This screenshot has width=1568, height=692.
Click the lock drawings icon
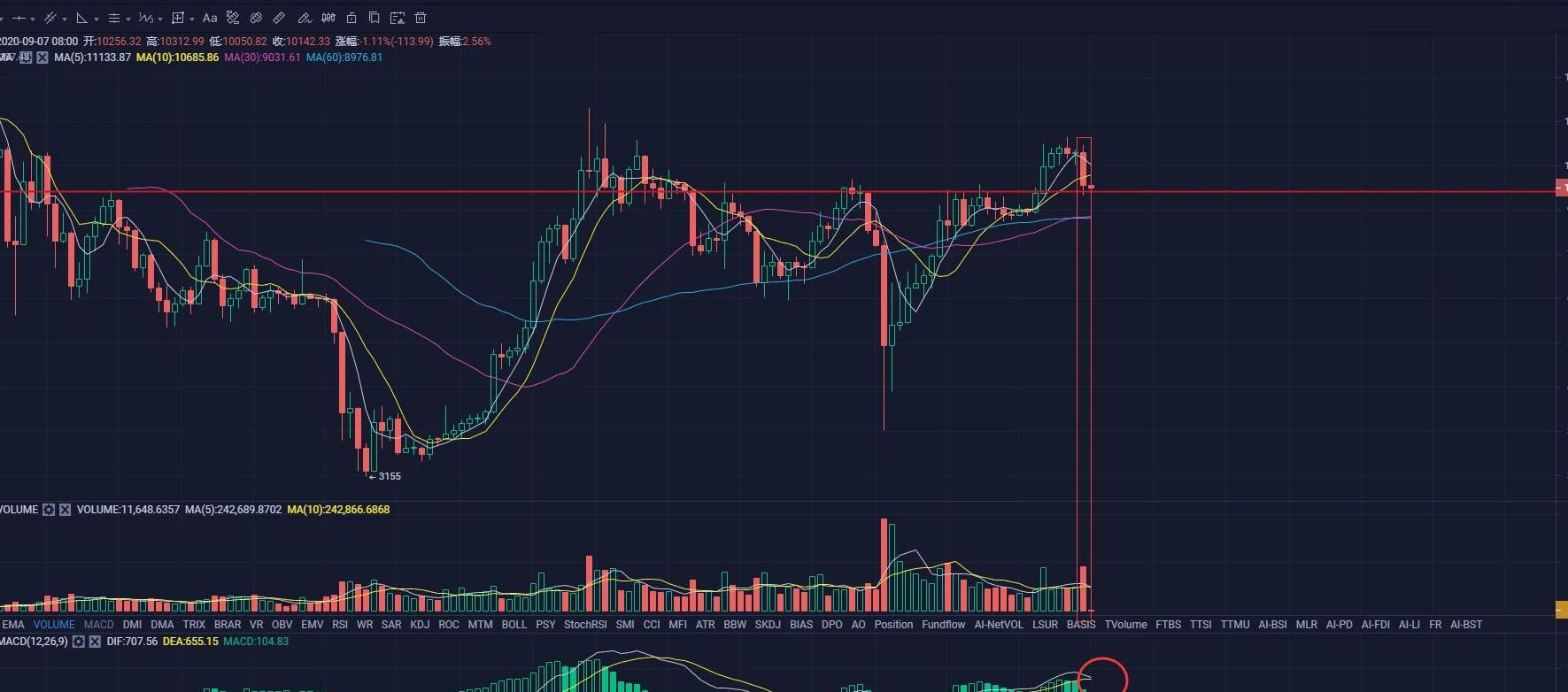351,18
